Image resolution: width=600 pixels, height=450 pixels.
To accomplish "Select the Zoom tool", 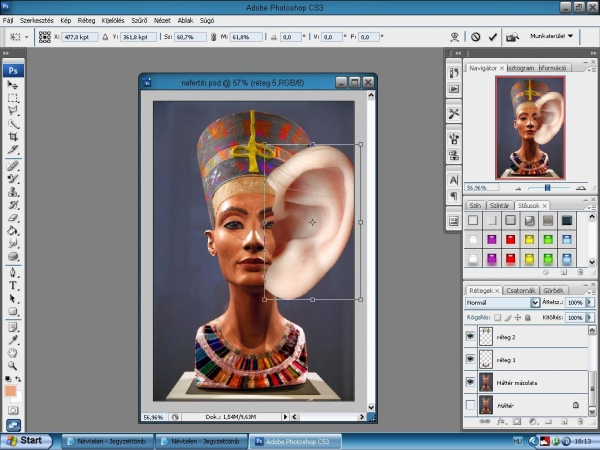I will [13, 366].
